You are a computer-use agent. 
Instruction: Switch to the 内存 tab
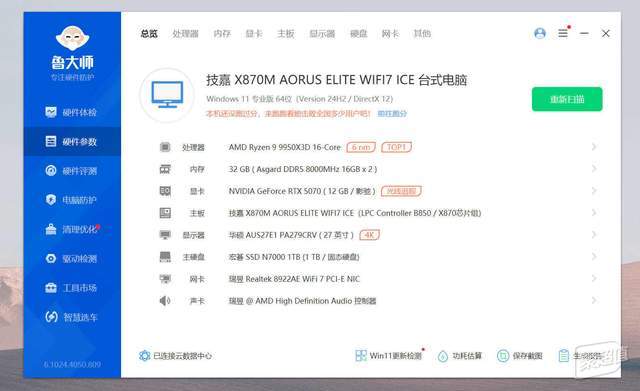222,33
